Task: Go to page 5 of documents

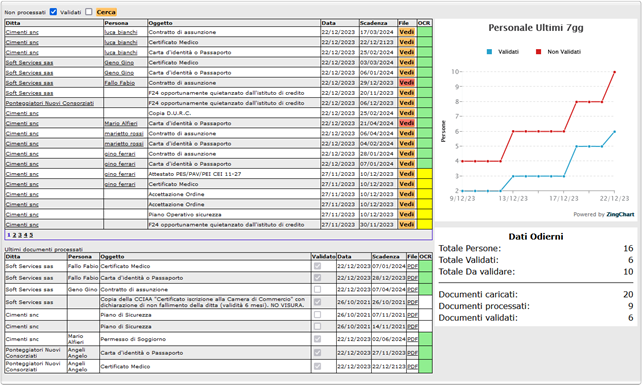Action: [31, 235]
